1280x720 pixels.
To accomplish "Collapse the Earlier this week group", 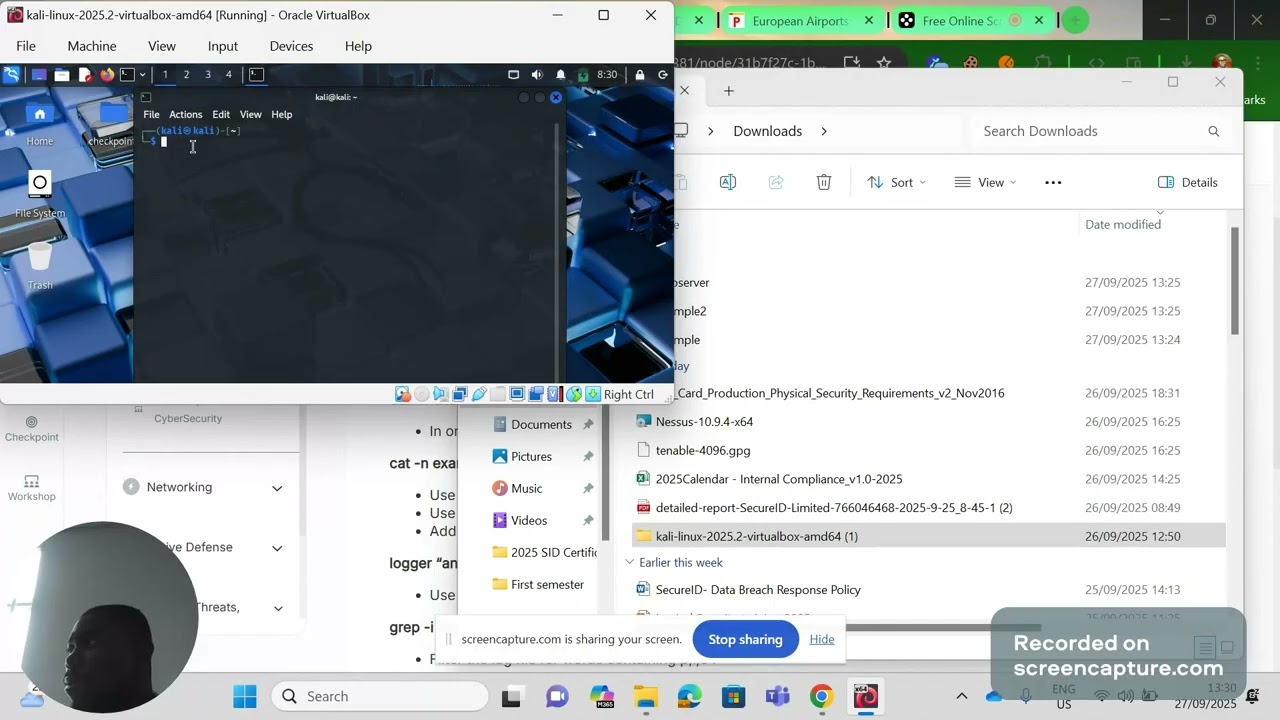I will 630,562.
